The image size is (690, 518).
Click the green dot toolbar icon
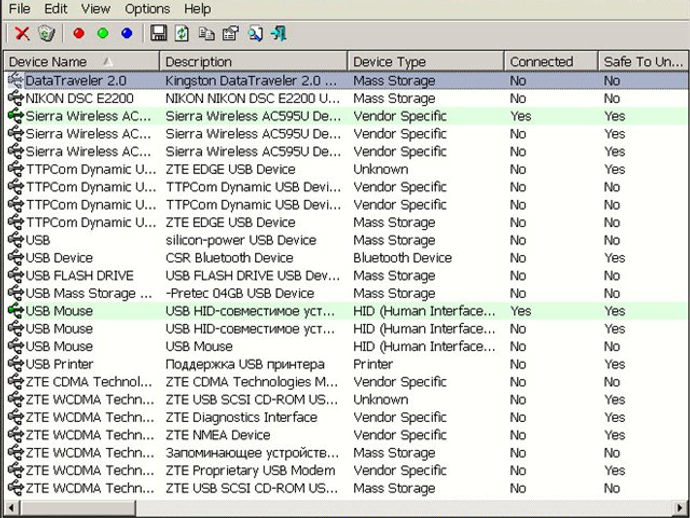[x=103, y=33]
